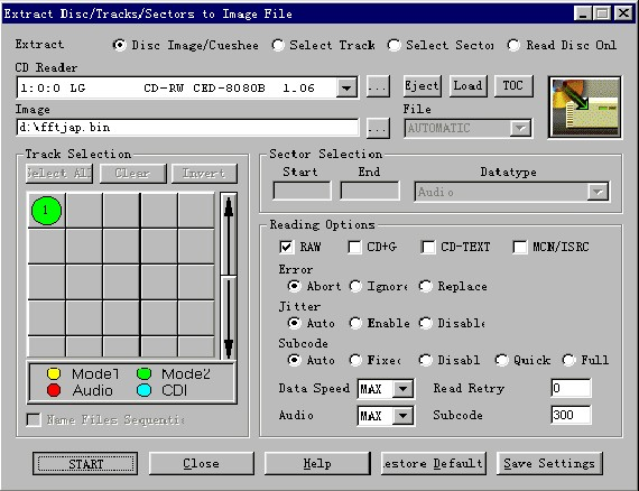Click the Invert track selection button
The image size is (639, 491).
tap(204, 174)
